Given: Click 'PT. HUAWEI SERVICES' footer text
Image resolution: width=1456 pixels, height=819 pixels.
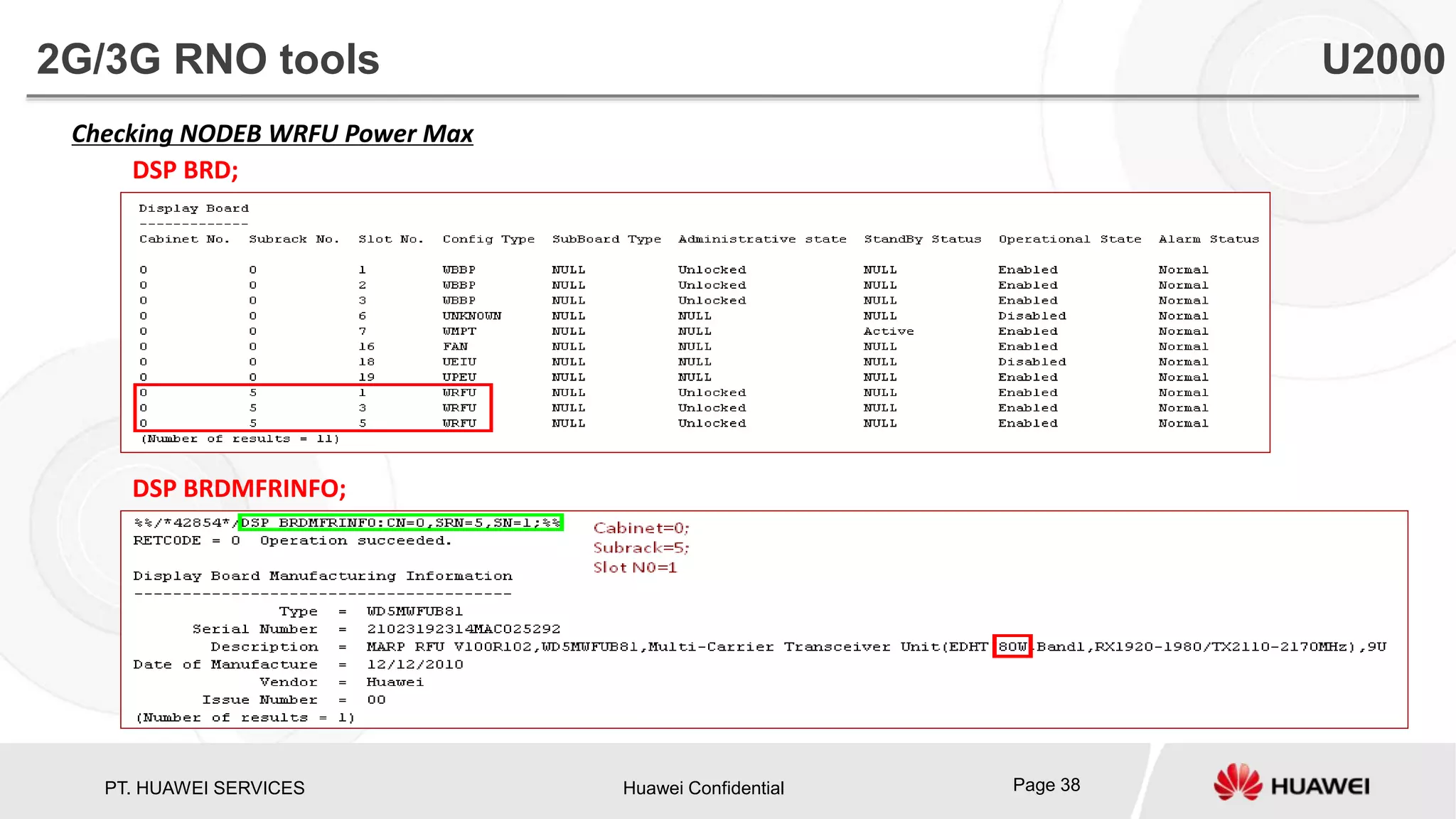Looking at the screenshot, I should 204,788.
